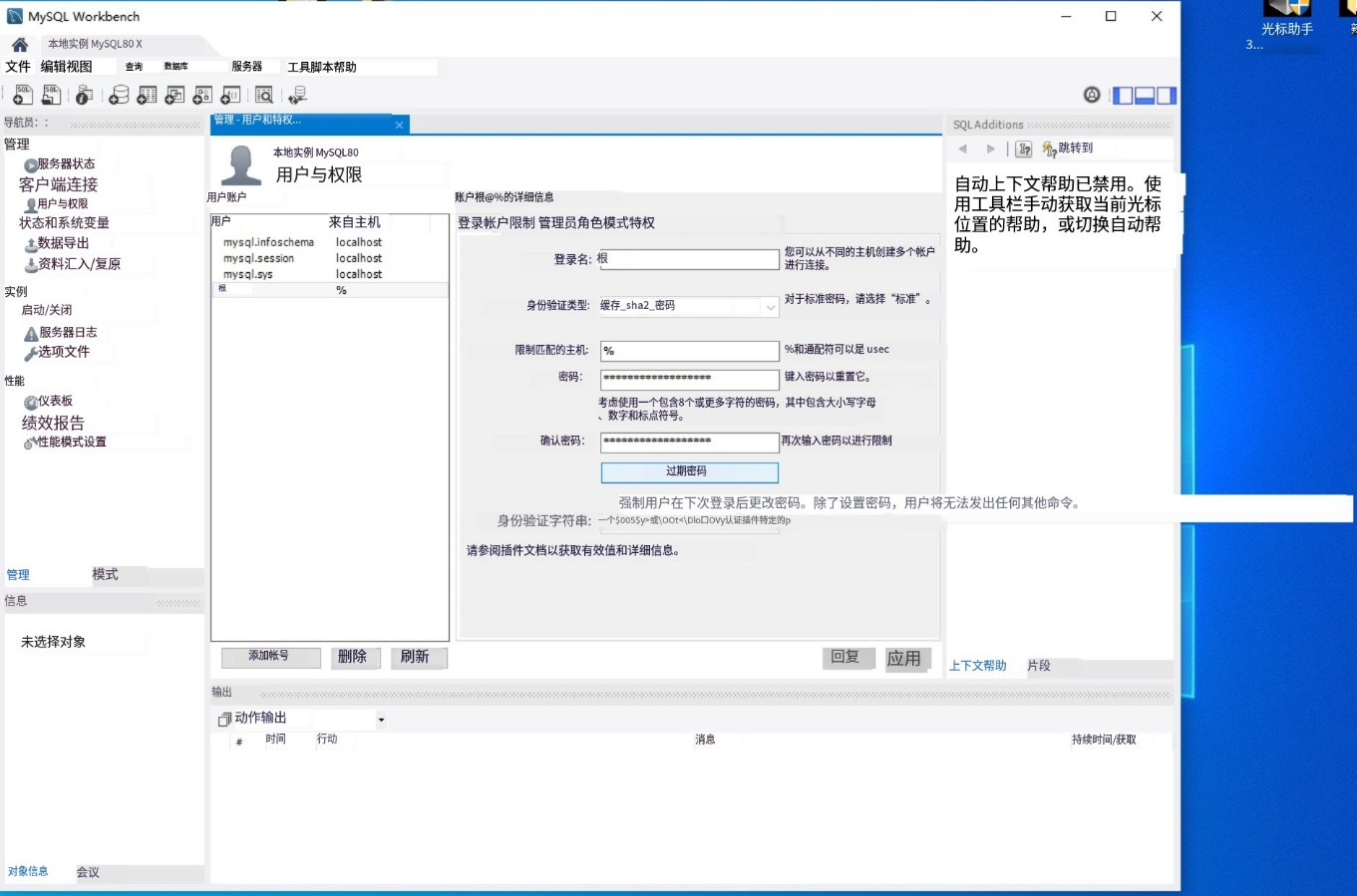The width and height of the screenshot is (1357, 896).
Task: Open the 数据库 menu
Action: [176, 67]
